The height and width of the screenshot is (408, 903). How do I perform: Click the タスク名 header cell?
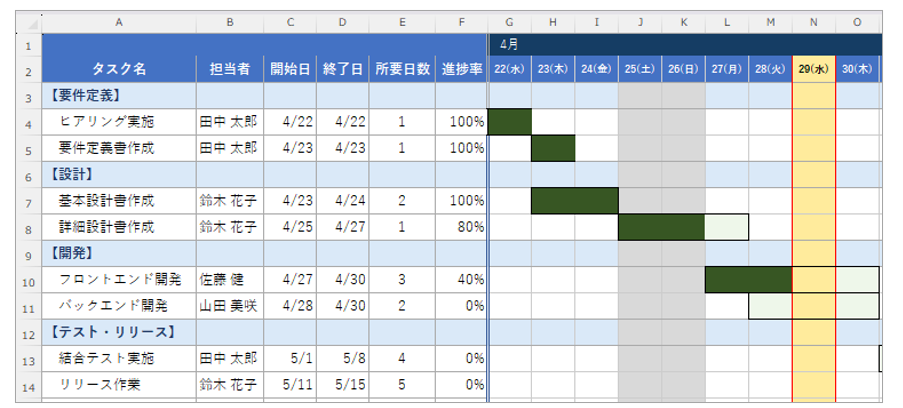coord(119,69)
